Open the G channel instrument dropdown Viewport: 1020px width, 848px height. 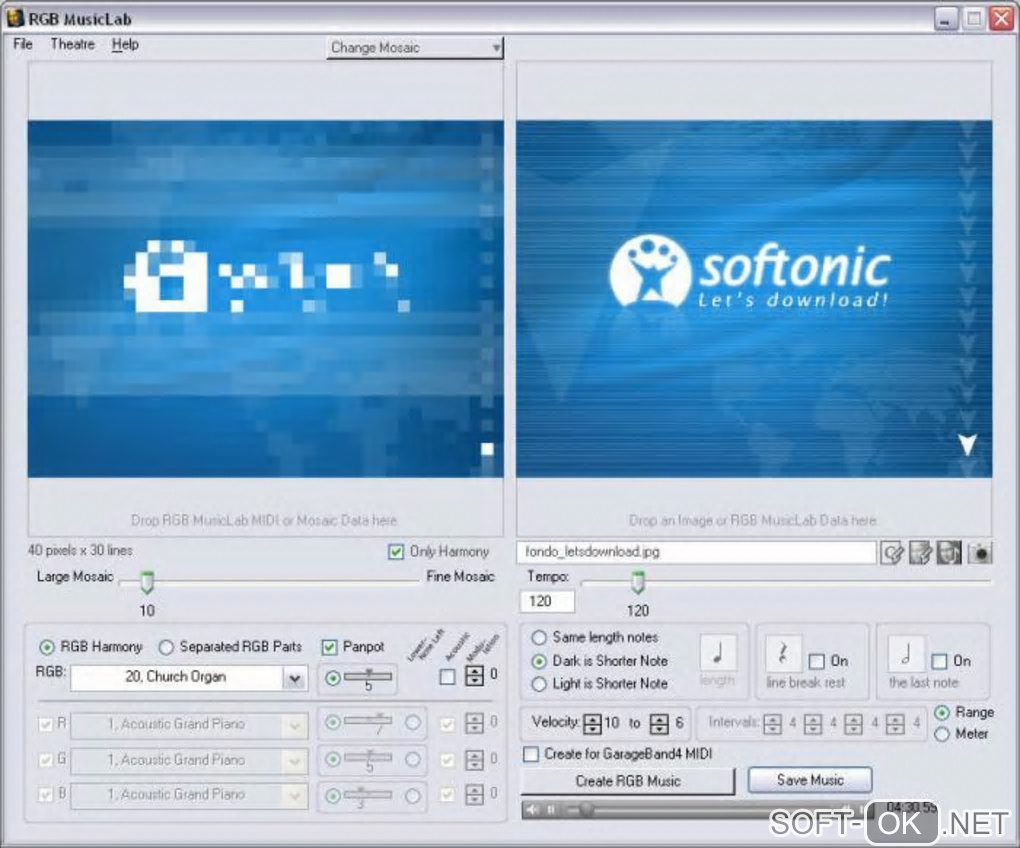[x=189, y=760]
